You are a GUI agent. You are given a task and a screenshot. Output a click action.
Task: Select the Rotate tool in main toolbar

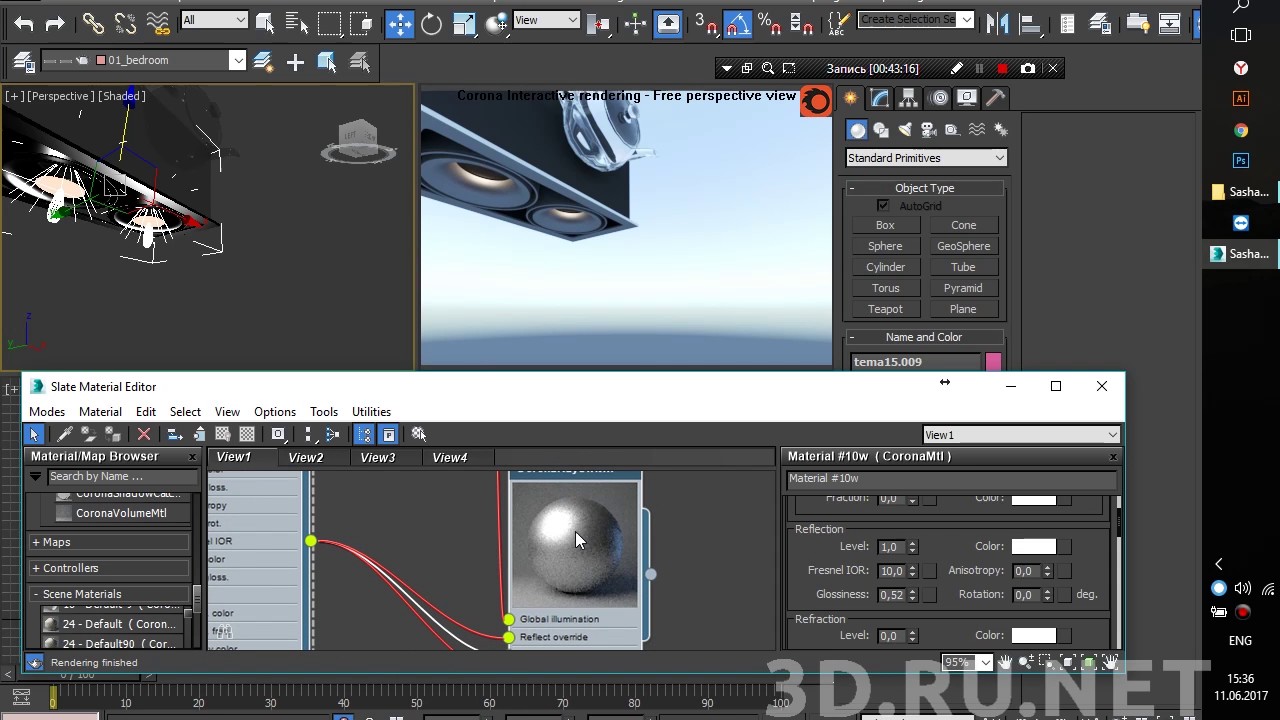(431, 24)
